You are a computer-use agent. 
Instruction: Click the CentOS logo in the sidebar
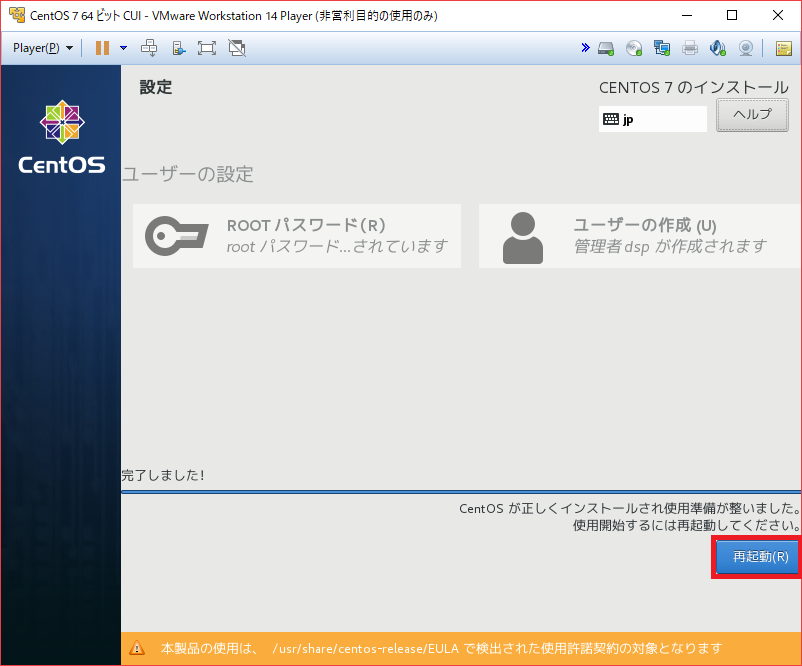pos(62,137)
